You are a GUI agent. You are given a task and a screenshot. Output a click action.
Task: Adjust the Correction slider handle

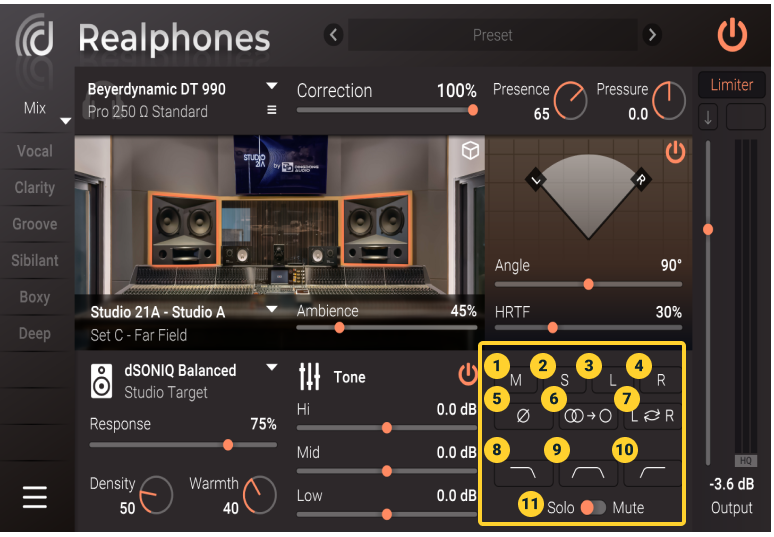pyautogui.click(x=472, y=110)
